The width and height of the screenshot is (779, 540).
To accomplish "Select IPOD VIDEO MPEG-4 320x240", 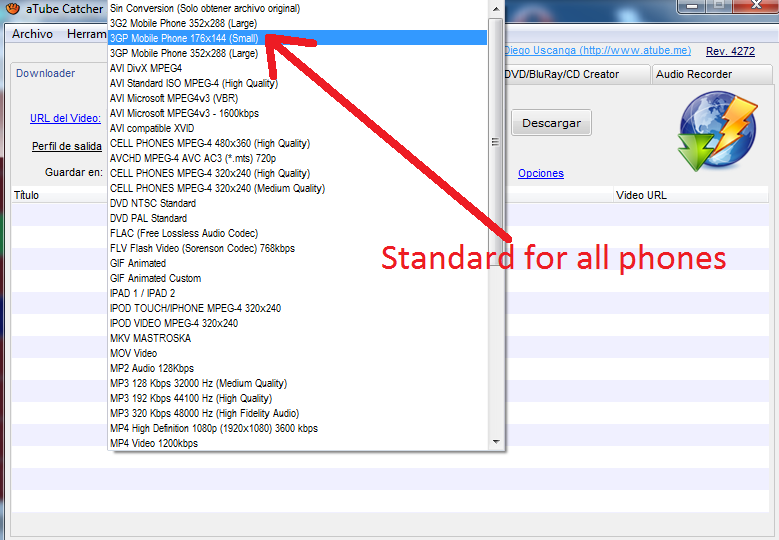I will 297,323.
